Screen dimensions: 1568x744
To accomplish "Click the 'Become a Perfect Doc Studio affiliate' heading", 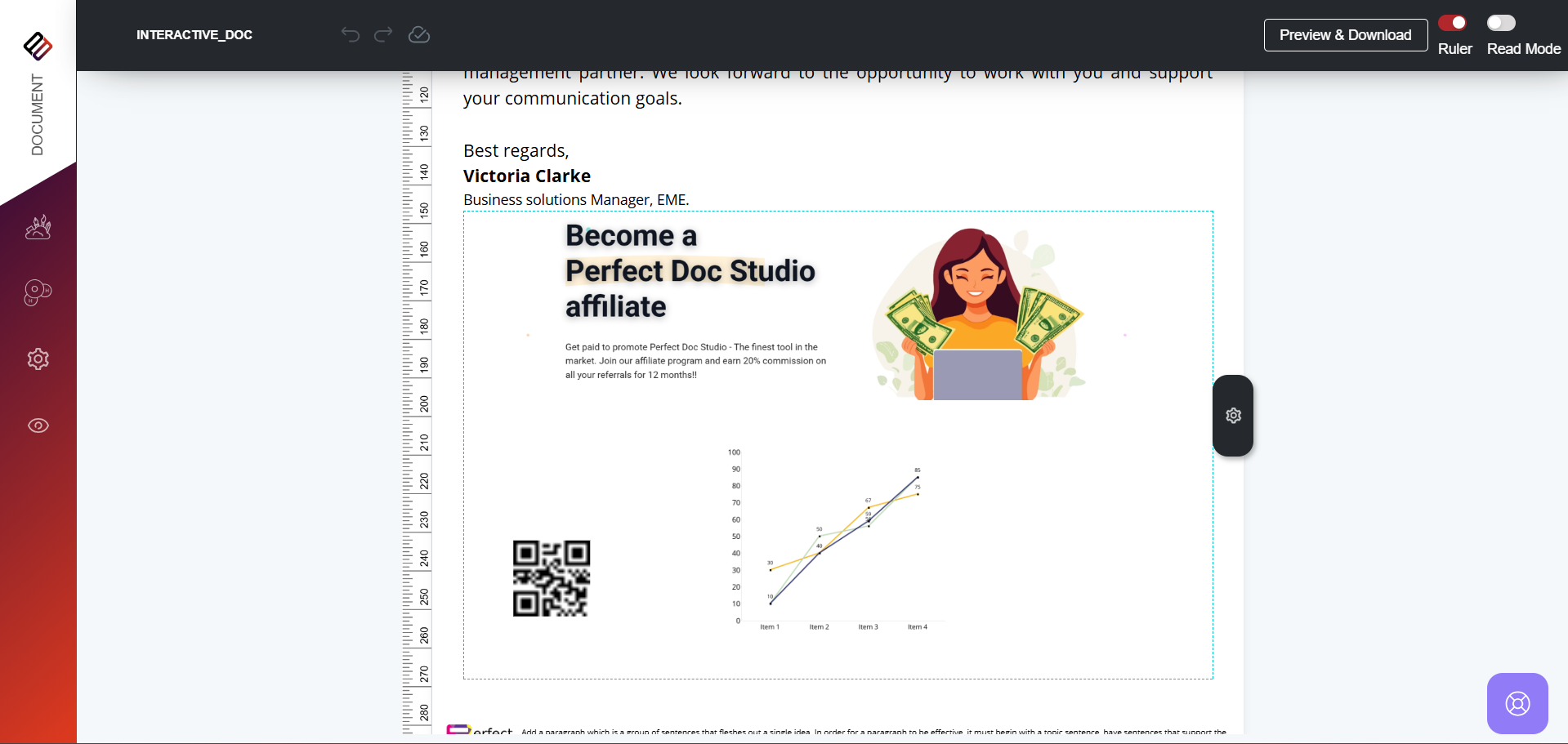I will [x=690, y=271].
